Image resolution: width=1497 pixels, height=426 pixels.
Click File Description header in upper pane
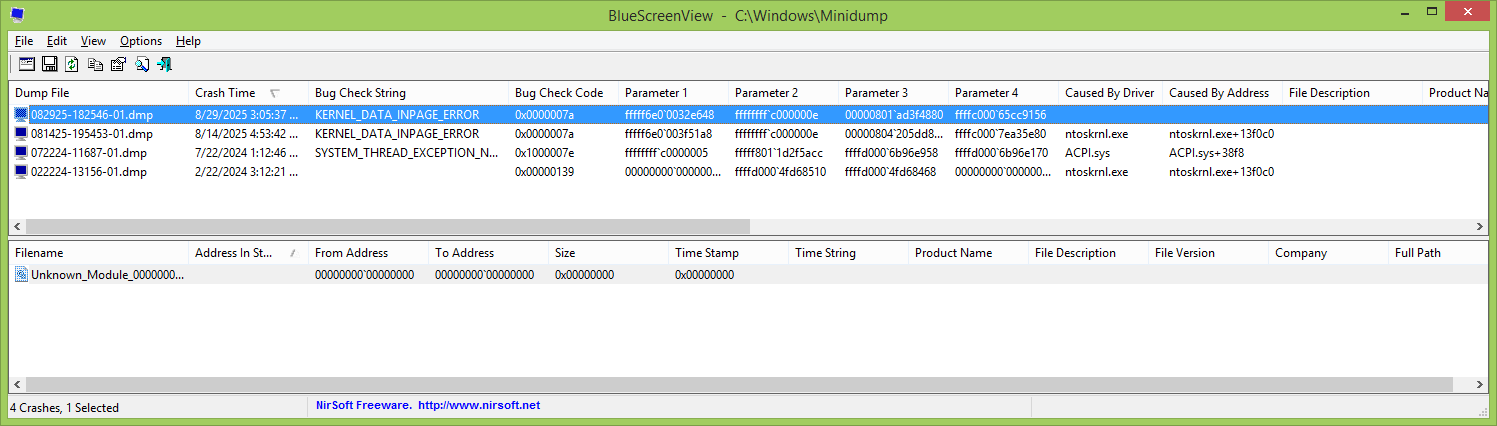[1353, 93]
